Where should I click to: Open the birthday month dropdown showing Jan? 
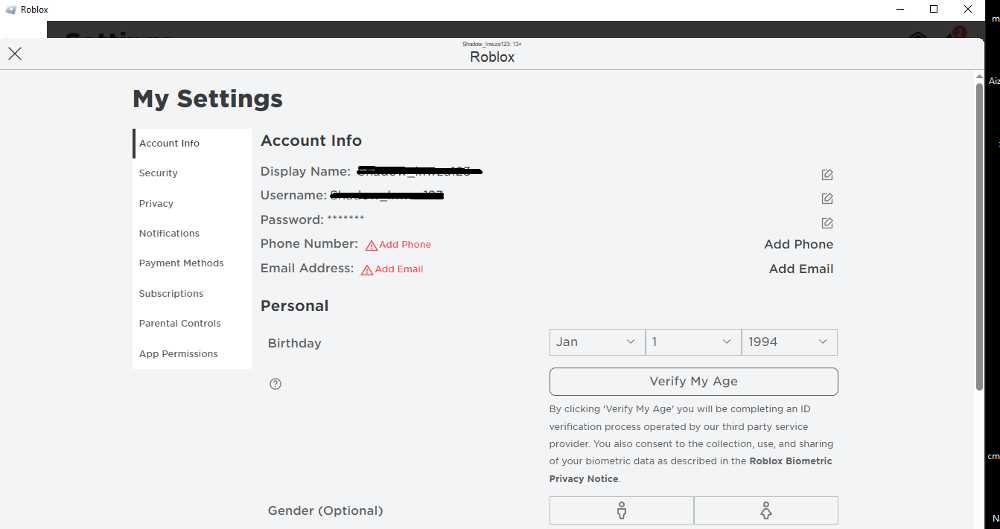click(x=597, y=342)
